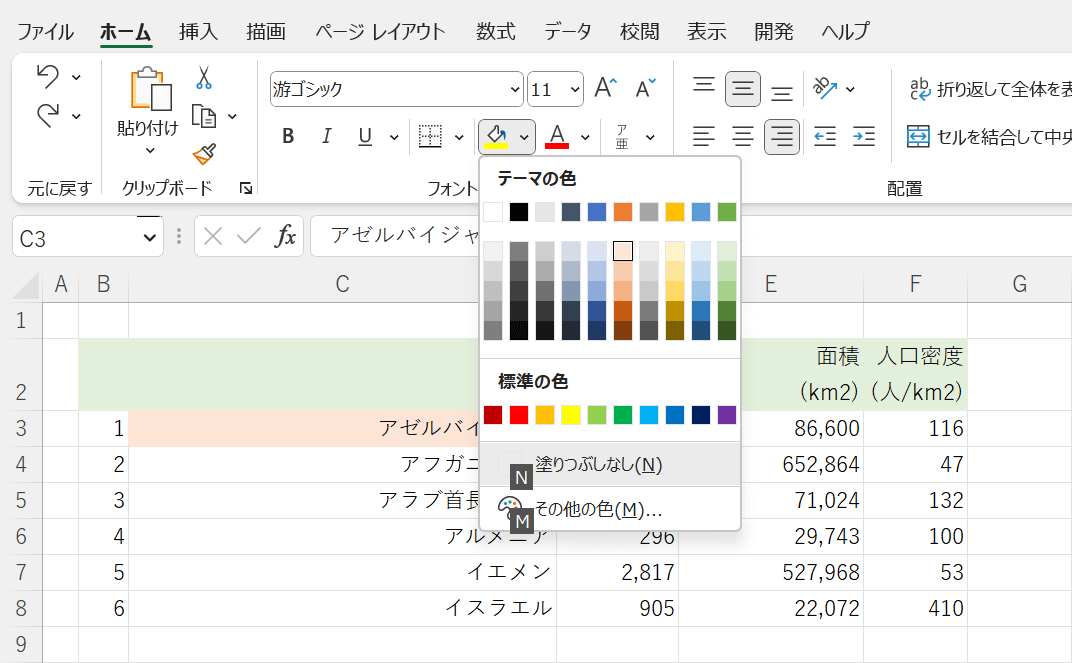Viewport: 1072px width, 663px height.
Task: Toggle Italic formatting
Action: pos(326,136)
